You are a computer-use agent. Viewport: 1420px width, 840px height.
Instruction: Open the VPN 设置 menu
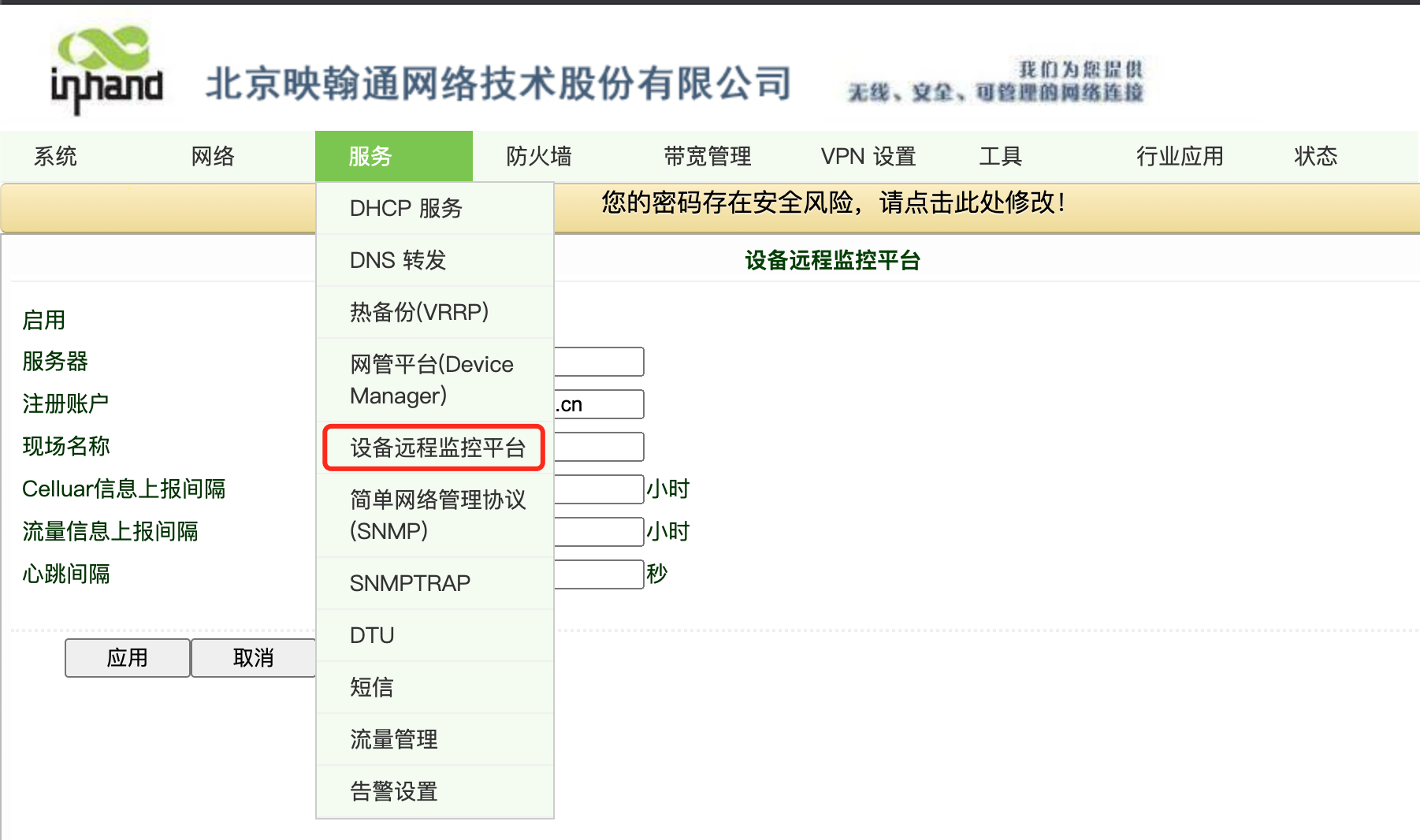pyautogui.click(x=868, y=156)
